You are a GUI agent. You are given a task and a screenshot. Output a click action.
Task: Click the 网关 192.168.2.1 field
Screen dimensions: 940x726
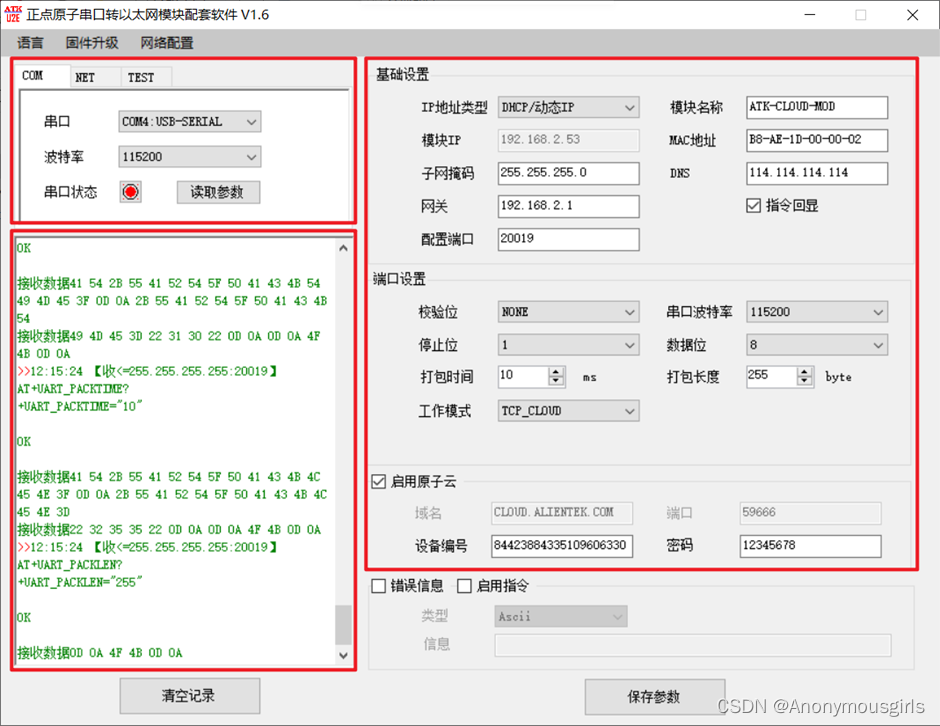(x=568, y=206)
